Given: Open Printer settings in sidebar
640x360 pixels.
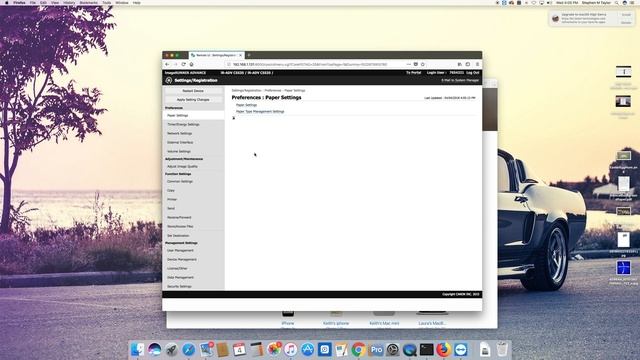Looking at the screenshot, I should click(172, 200).
